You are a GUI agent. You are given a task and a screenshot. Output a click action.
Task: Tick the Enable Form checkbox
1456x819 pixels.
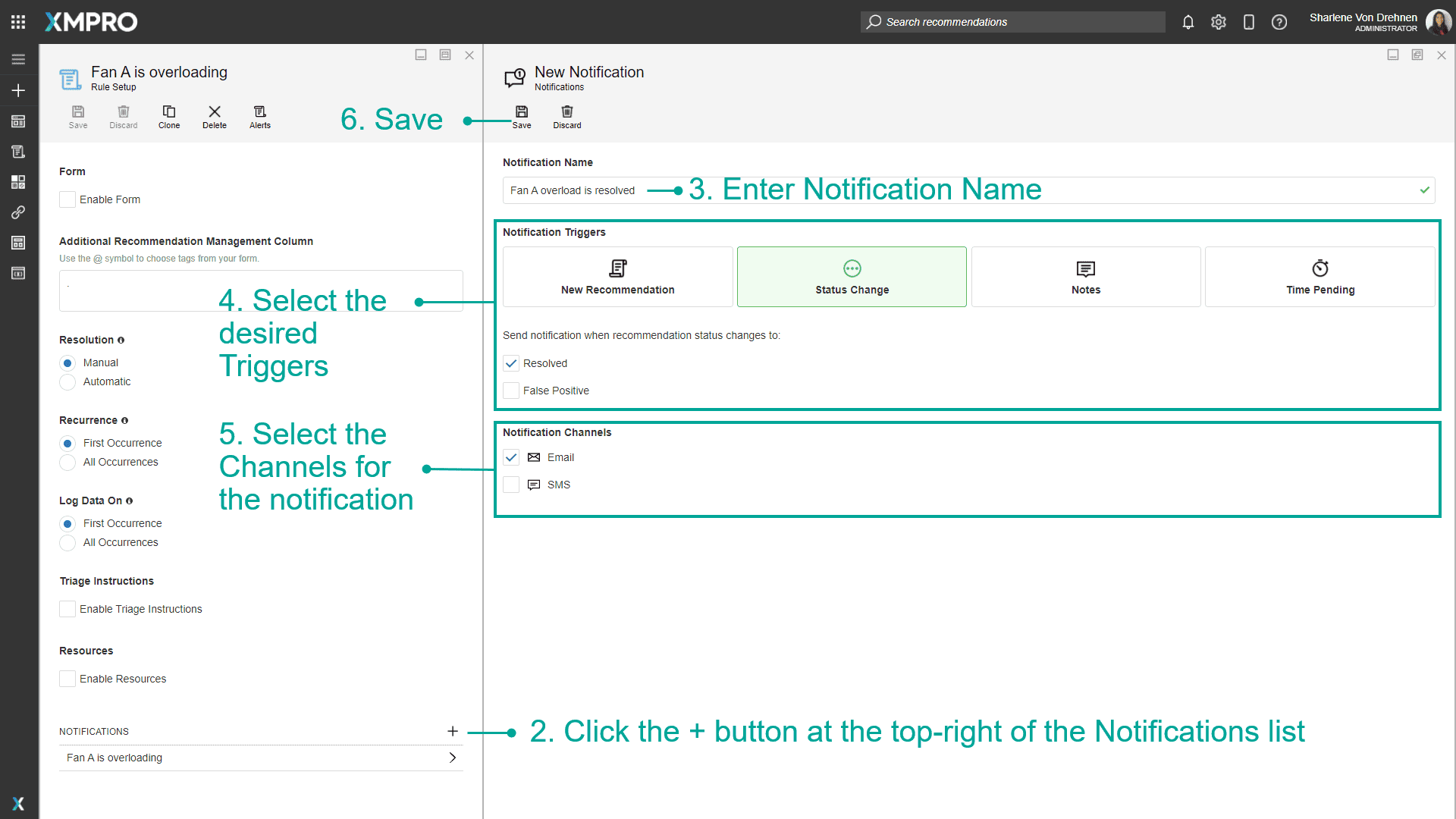click(x=67, y=199)
